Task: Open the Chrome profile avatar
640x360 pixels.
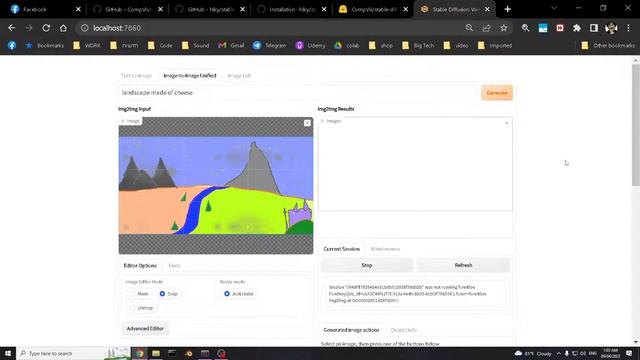Action: tap(611, 28)
